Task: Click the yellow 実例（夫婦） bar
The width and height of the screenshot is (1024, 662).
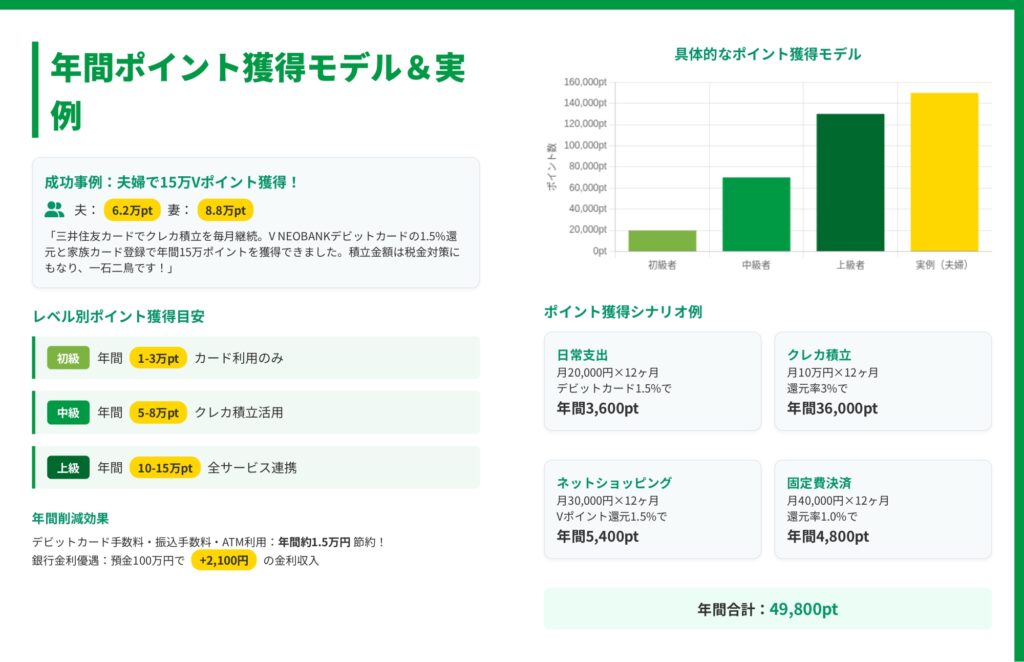Action: (x=943, y=172)
